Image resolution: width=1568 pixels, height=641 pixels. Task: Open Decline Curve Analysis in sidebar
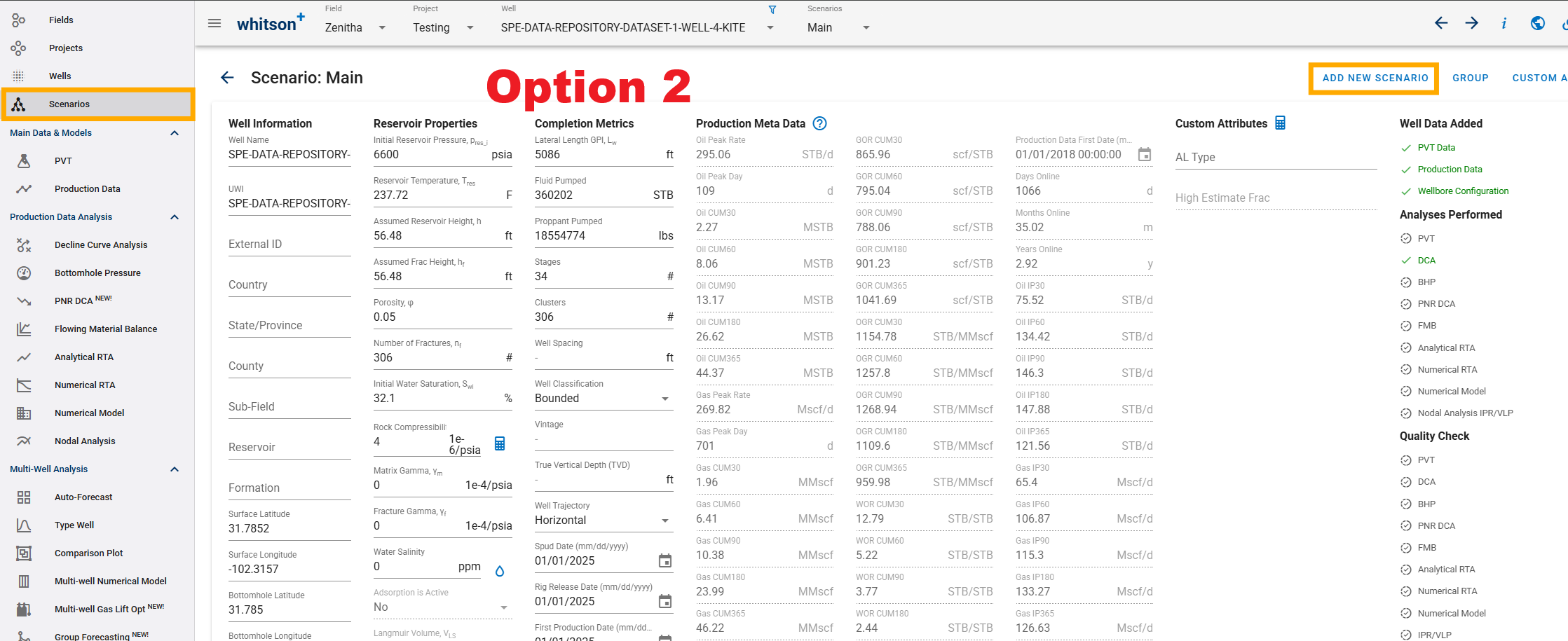coord(101,245)
